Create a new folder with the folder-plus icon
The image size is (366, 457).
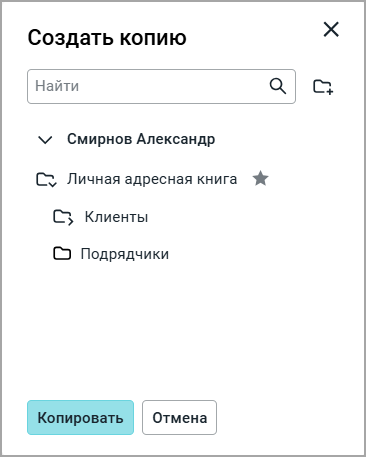tap(323, 87)
